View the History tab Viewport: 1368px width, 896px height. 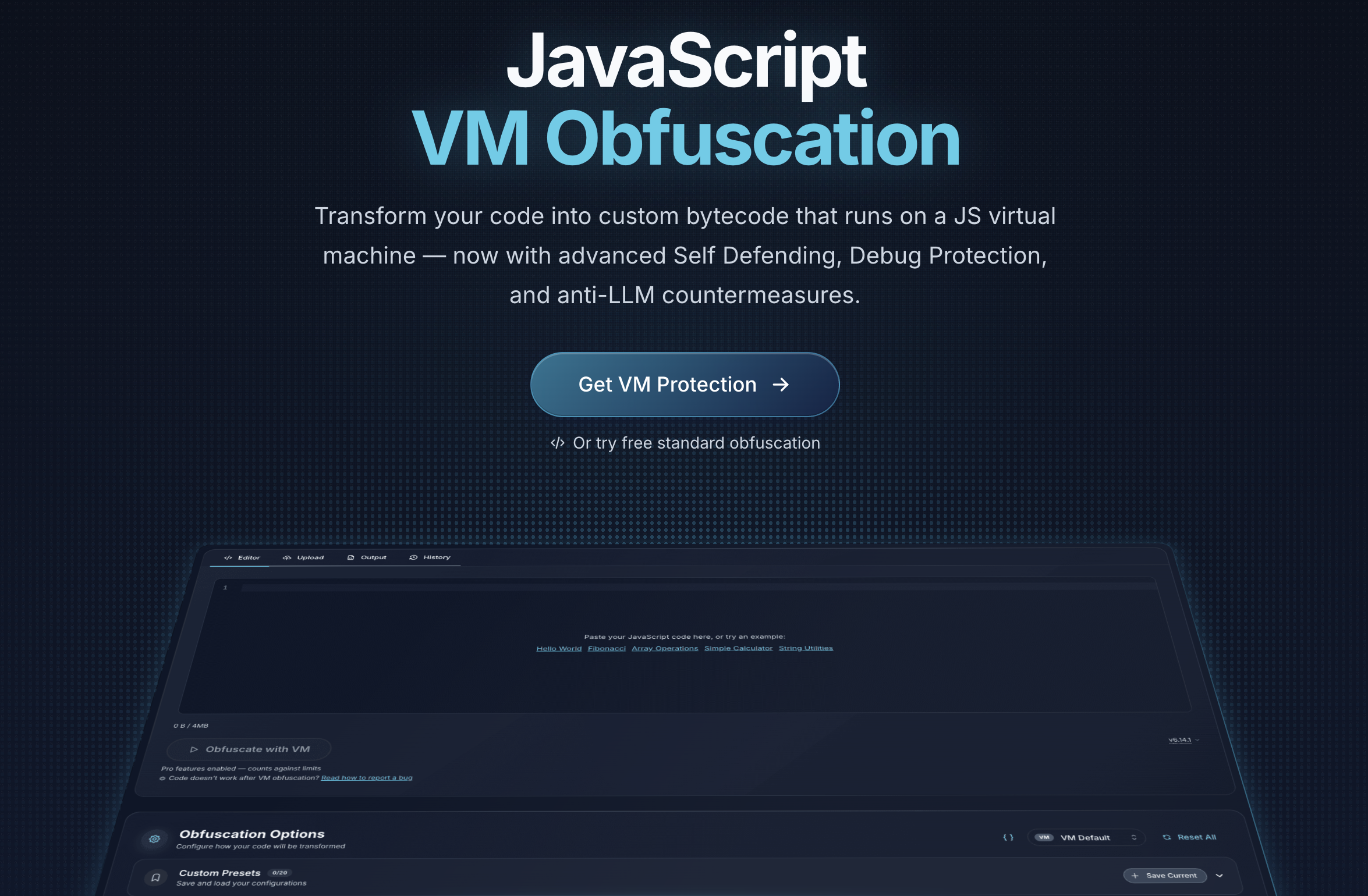pyautogui.click(x=430, y=557)
